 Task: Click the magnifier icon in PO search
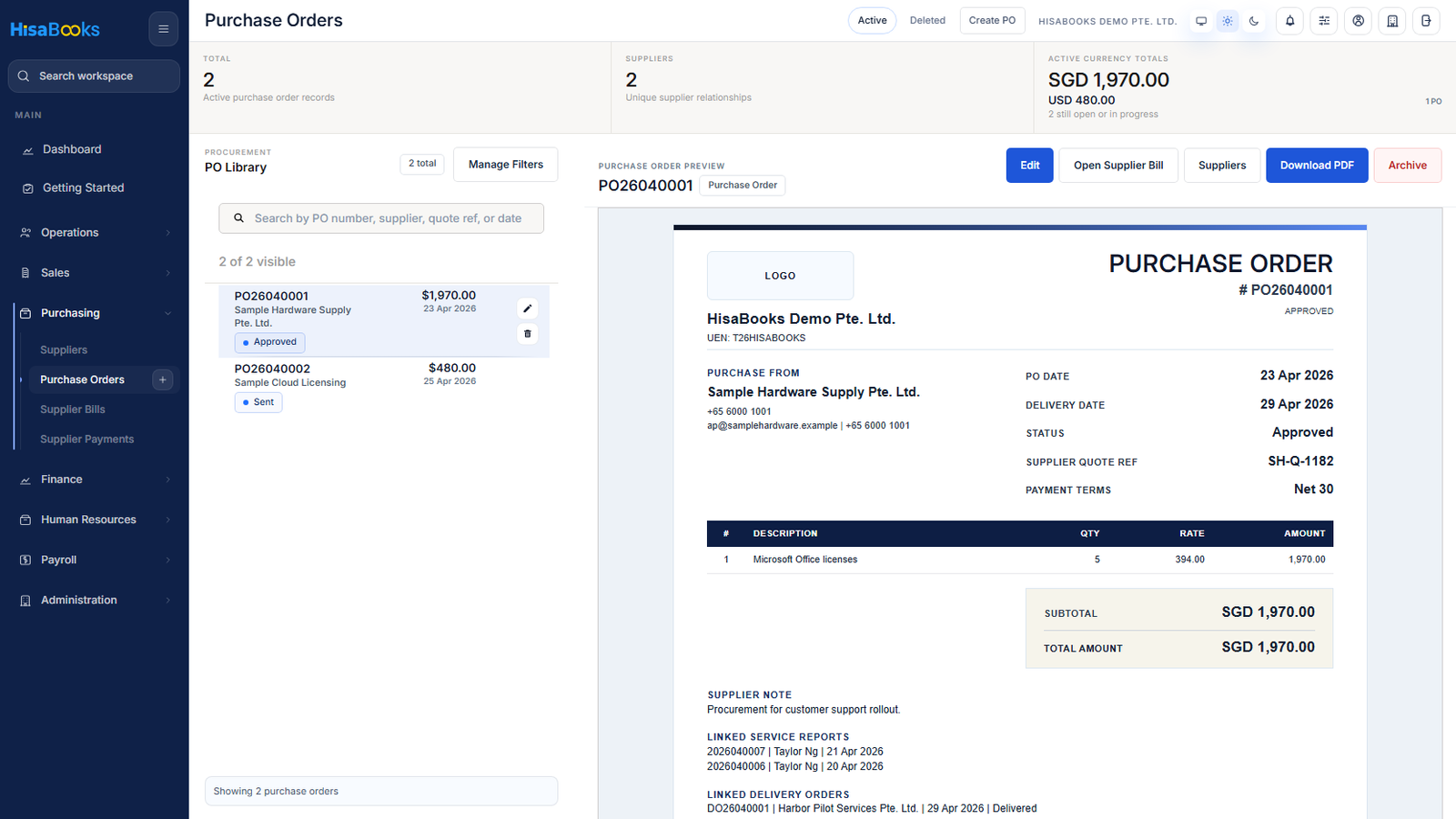coord(239,218)
